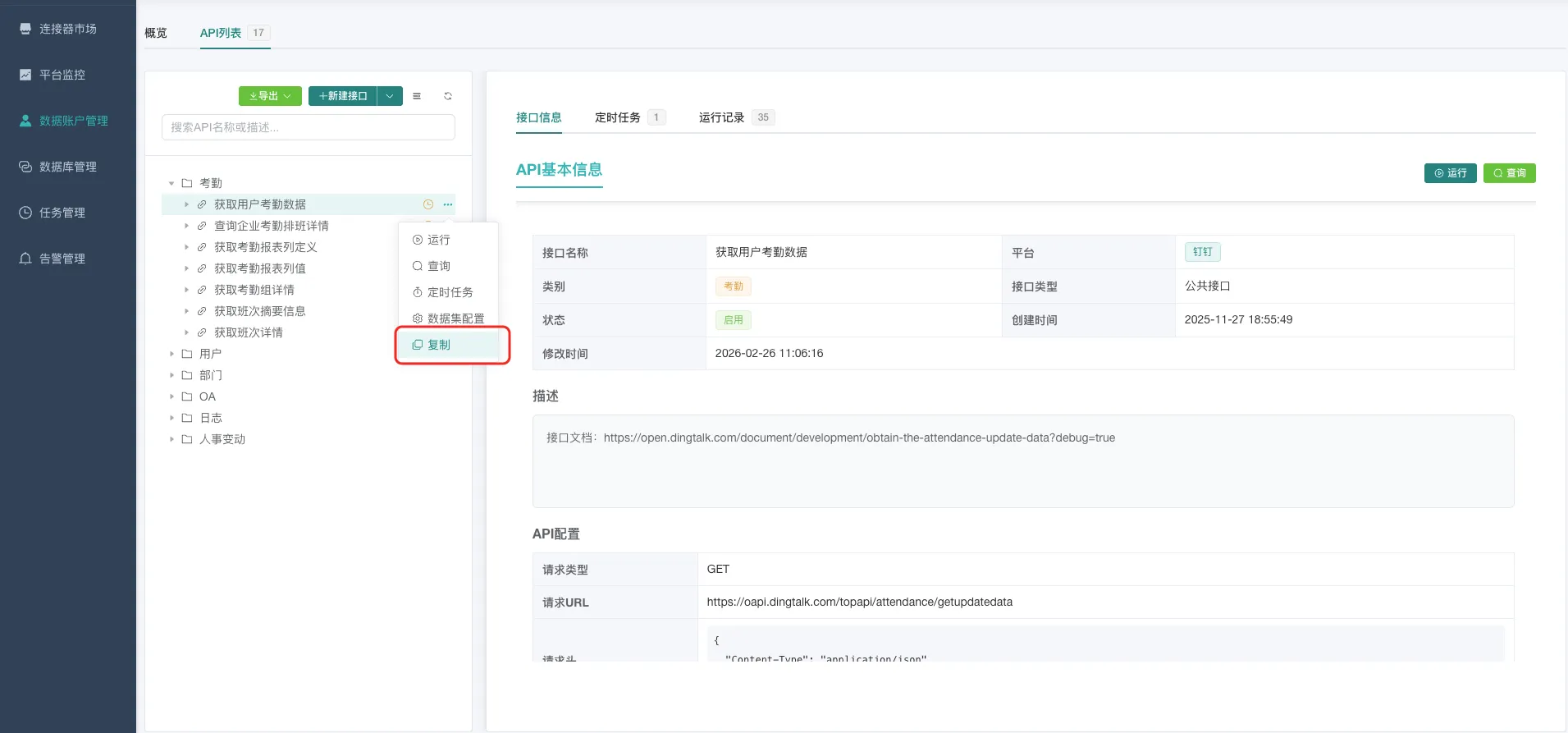The width and height of the screenshot is (1568, 733).
Task: Open the dropdown arrow next to 新建接口
Action: [390, 96]
